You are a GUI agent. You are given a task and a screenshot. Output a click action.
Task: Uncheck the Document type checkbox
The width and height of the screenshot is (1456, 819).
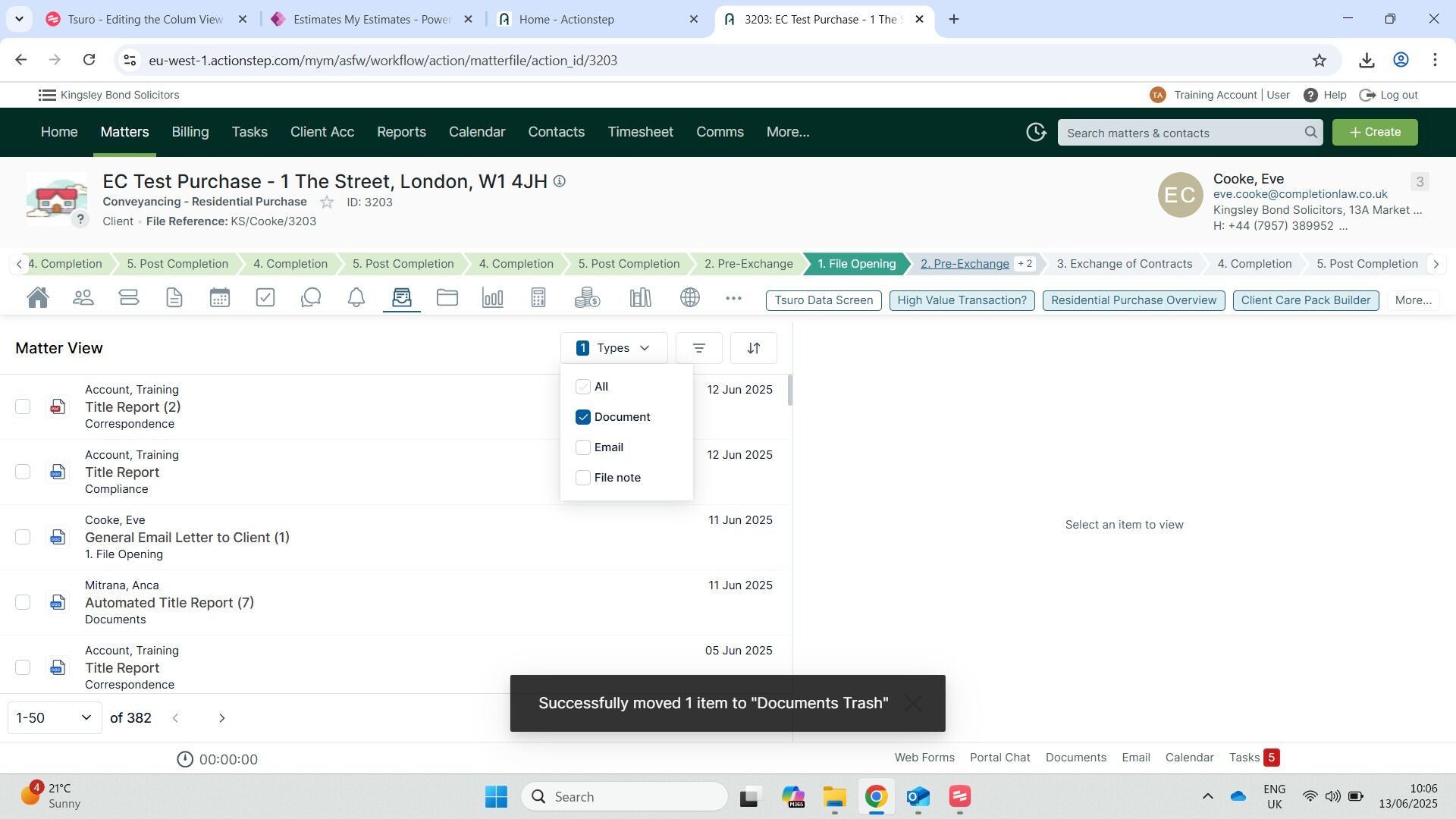(583, 417)
